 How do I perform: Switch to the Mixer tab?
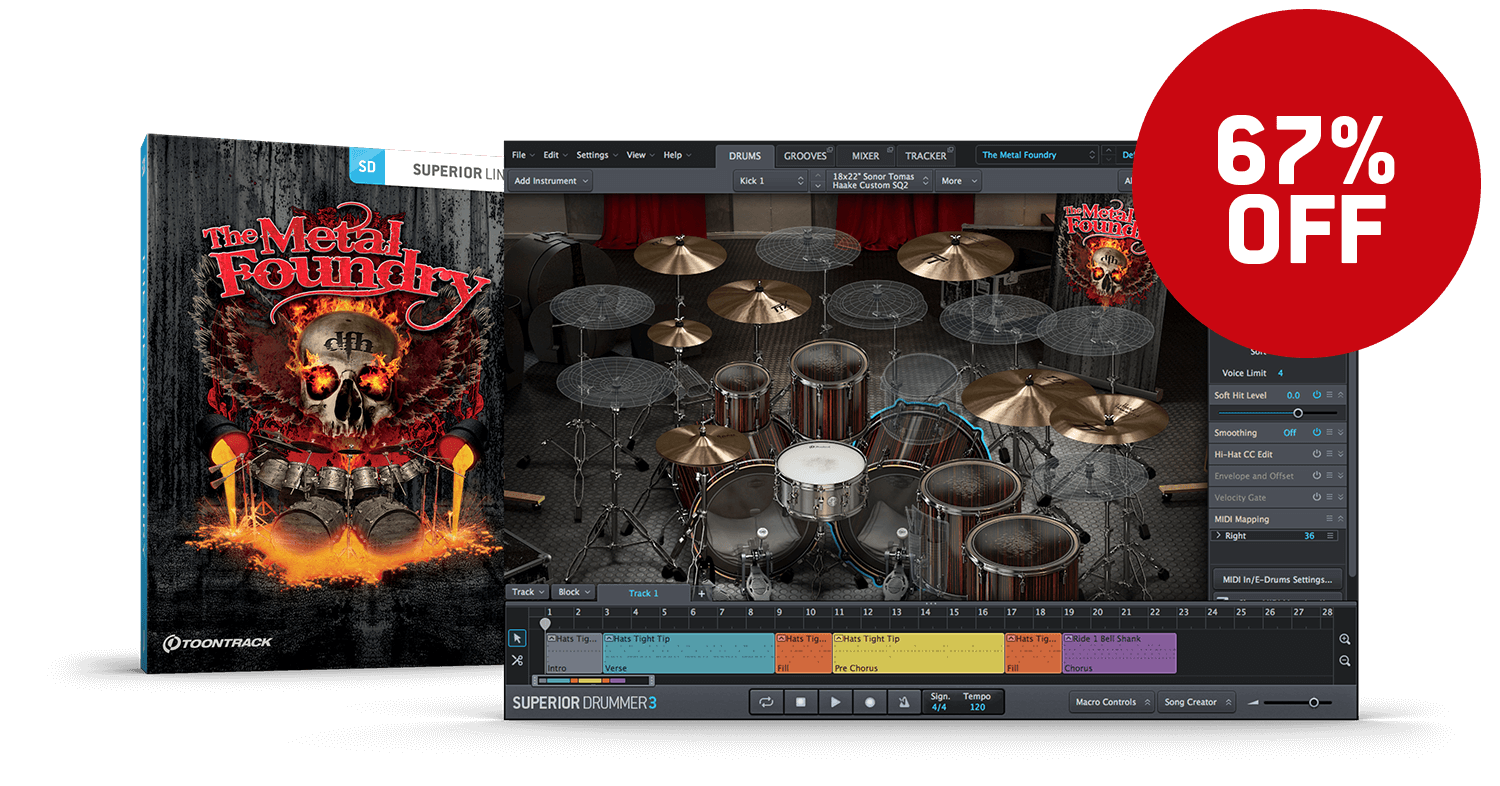865,156
